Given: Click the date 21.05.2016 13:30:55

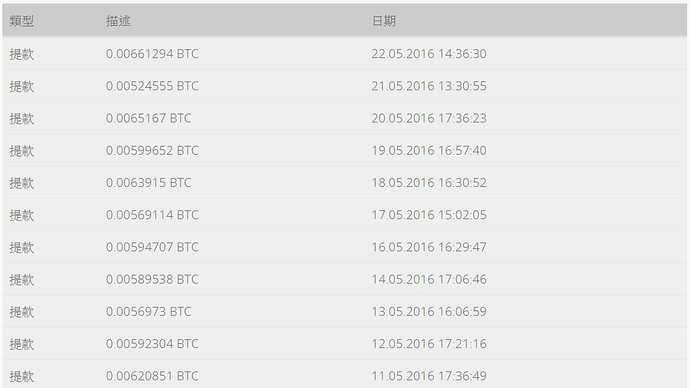Looking at the screenshot, I should [x=429, y=86].
